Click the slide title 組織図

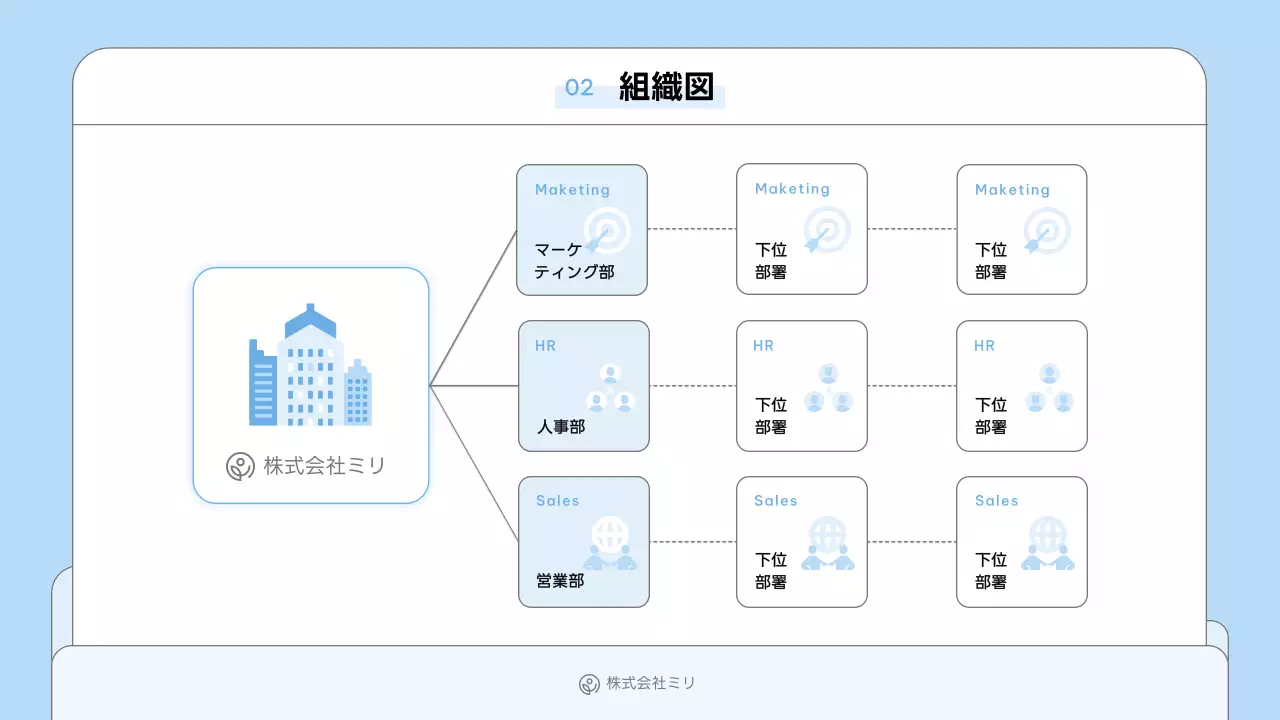point(666,88)
